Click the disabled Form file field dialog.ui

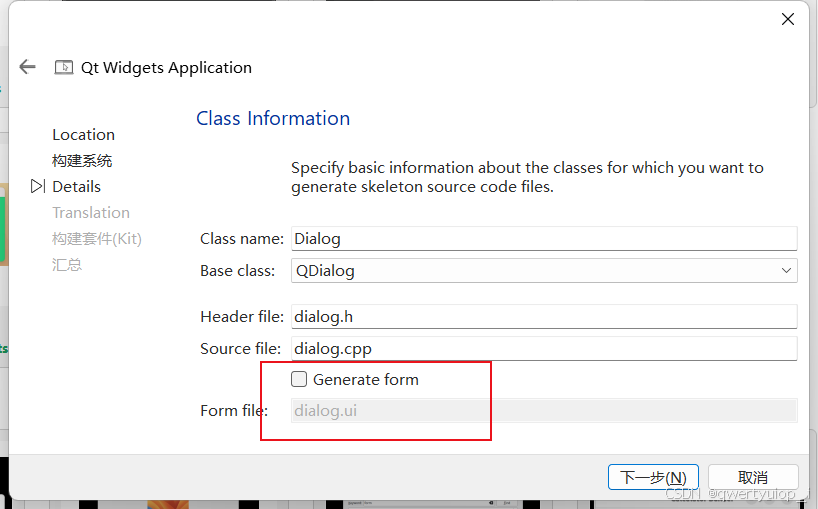point(544,410)
